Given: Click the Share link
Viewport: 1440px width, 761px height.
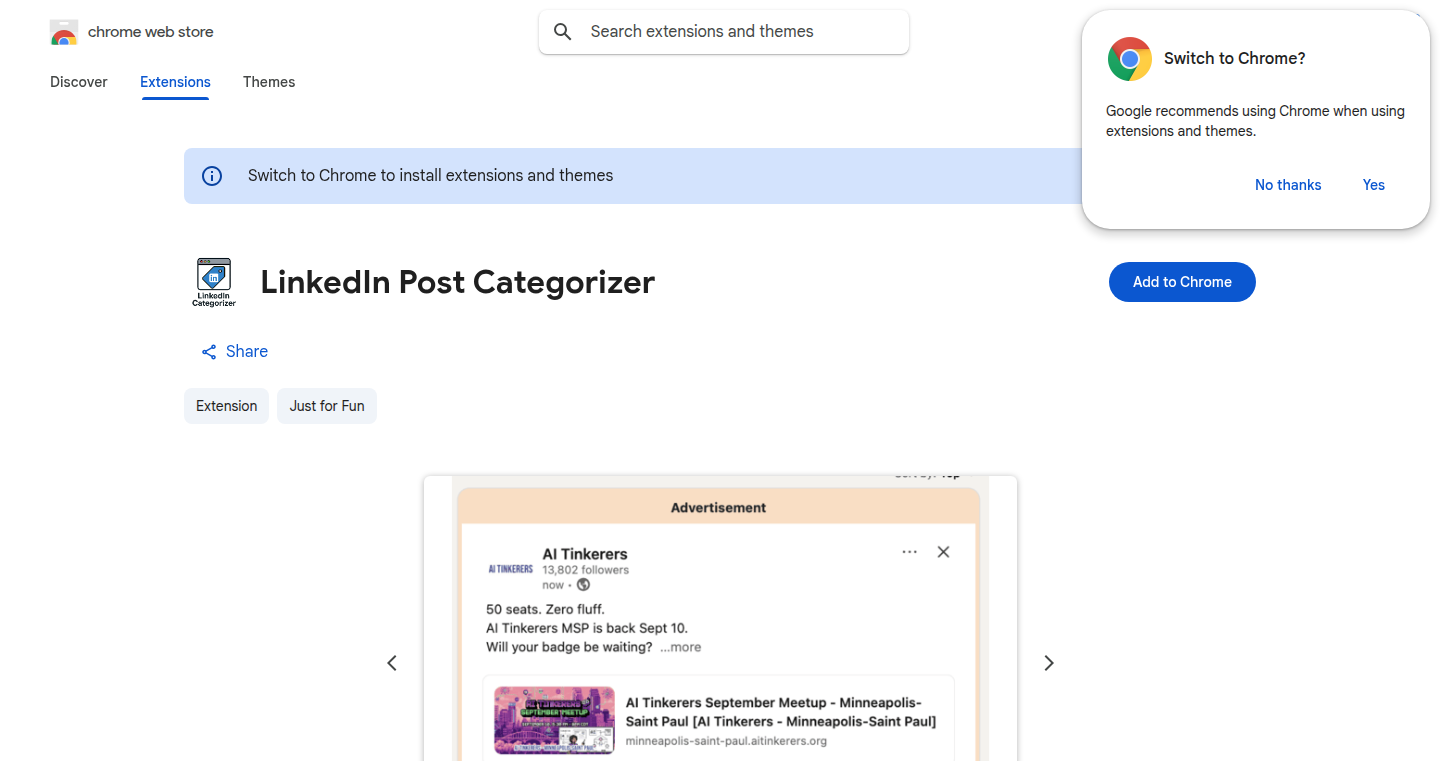Looking at the screenshot, I should click(235, 352).
